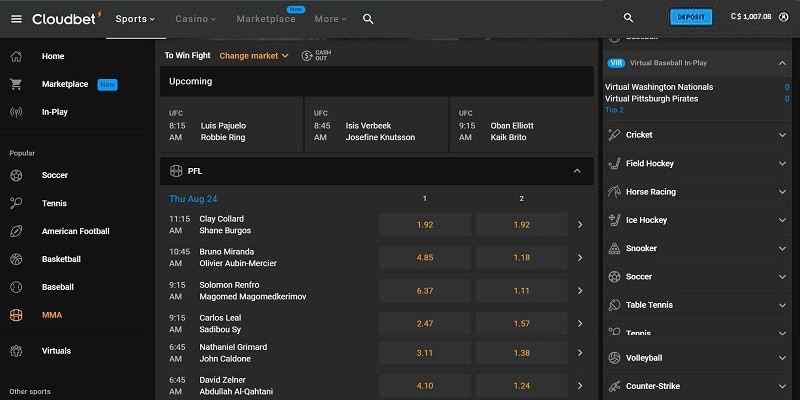This screenshot has width=800, height=400.
Task: Open more markets for Renfro vs Magomedkerimov
Action: pyautogui.click(x=580, y=291)
